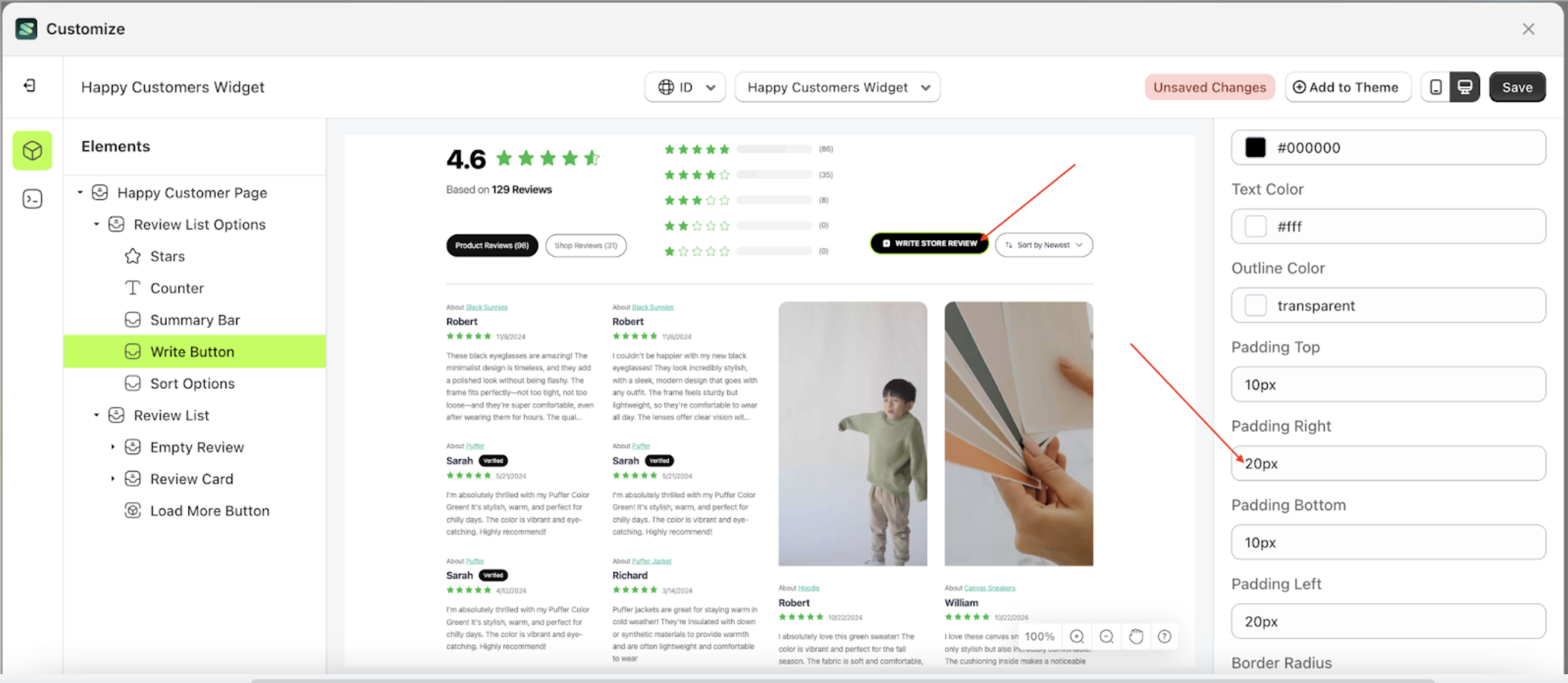Click the black #000000 color swatch
The height and width of the screenshot is (683, 1568).
1255,148
